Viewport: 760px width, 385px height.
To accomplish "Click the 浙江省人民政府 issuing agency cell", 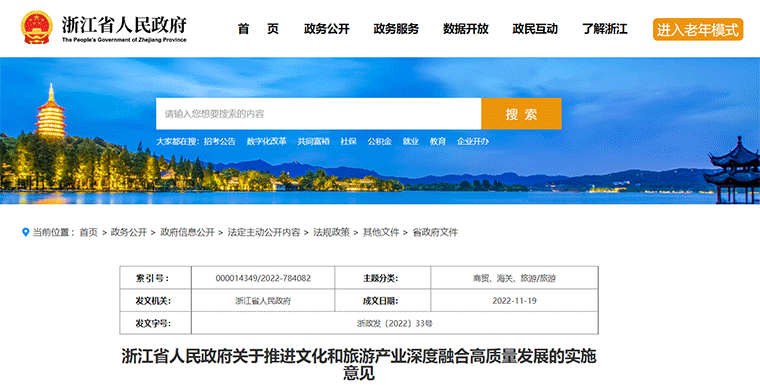I will click(263, 301).
